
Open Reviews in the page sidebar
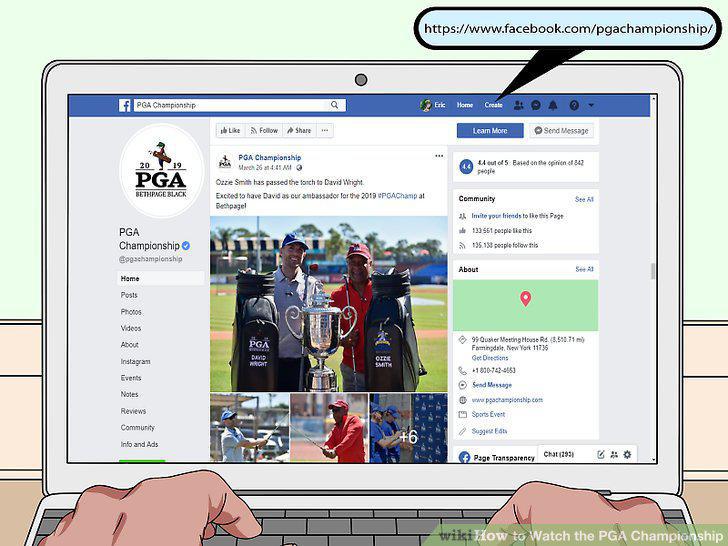[x=133, y=411]
